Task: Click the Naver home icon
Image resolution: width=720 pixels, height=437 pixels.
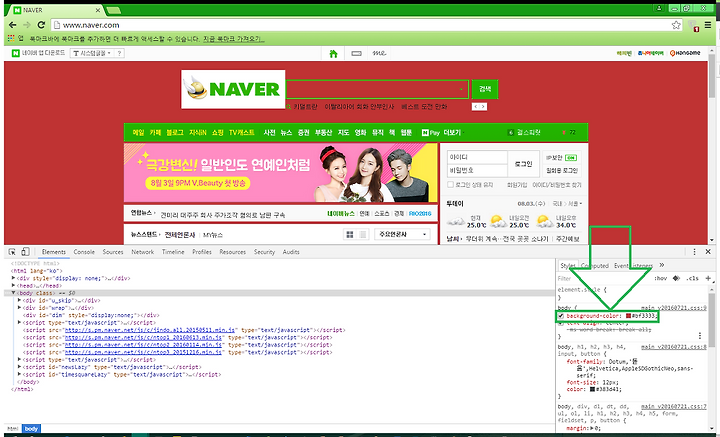Action: [x=333, y=54]
